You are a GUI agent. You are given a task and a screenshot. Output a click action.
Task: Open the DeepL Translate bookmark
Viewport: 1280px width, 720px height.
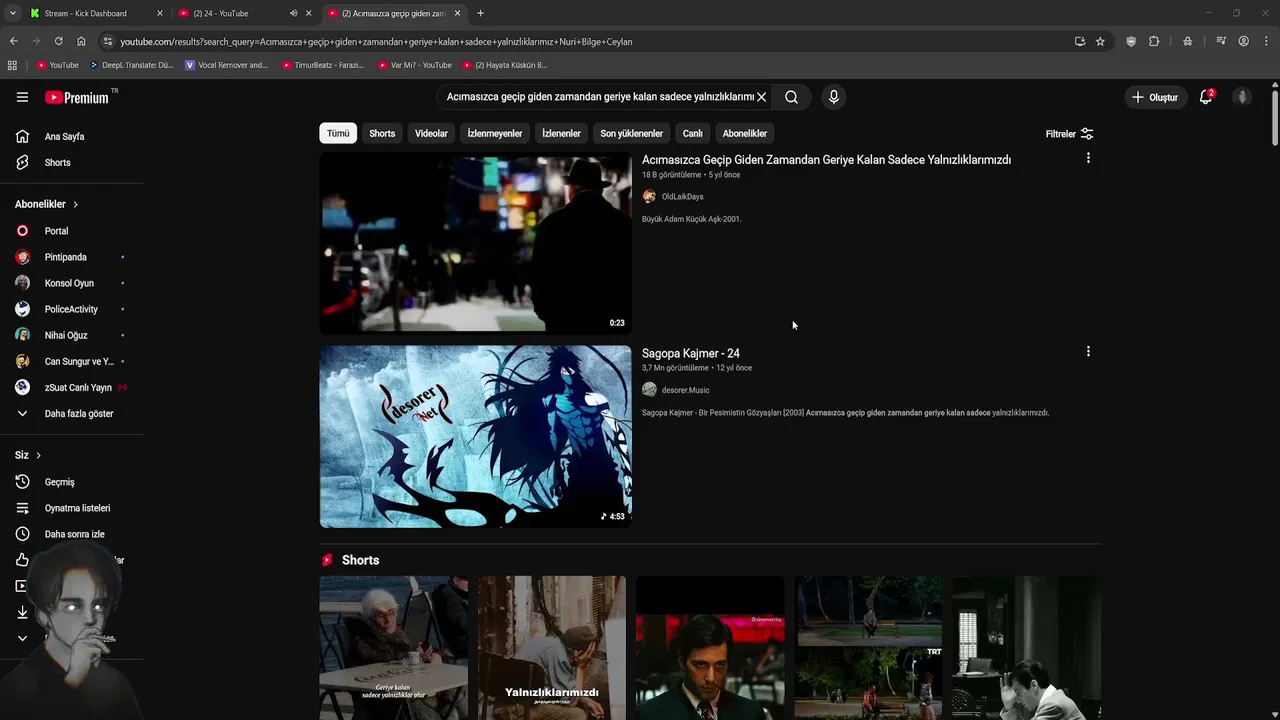coord(131,65)
